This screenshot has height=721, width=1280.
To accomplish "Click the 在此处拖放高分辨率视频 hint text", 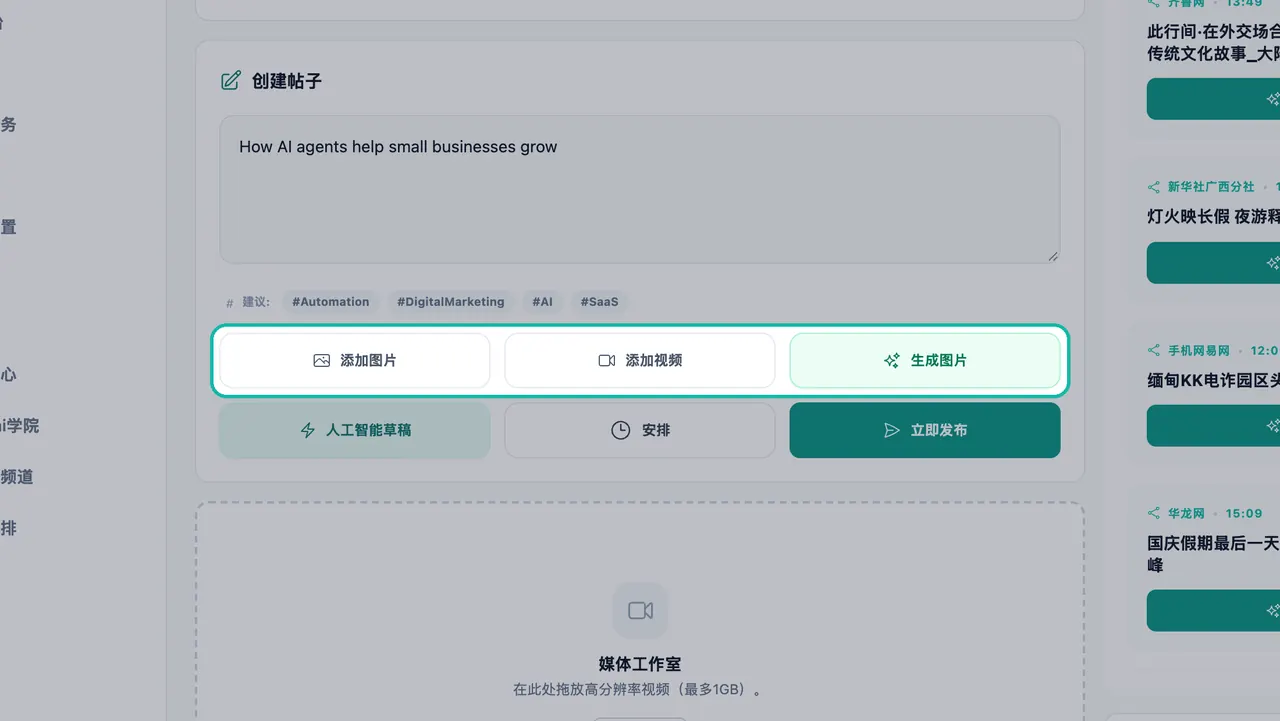I will (x=640, y=690).
